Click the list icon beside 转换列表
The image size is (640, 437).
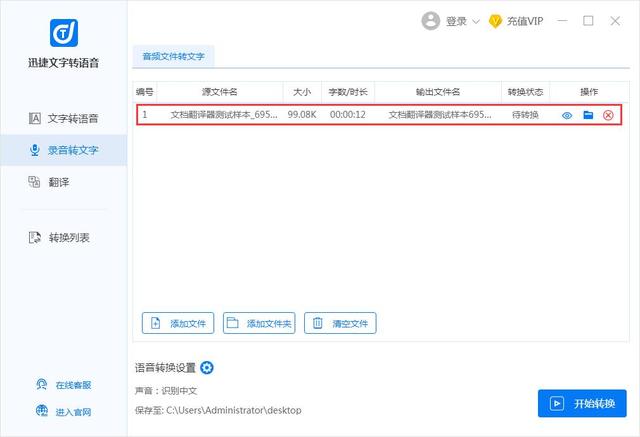pos(35,237)
